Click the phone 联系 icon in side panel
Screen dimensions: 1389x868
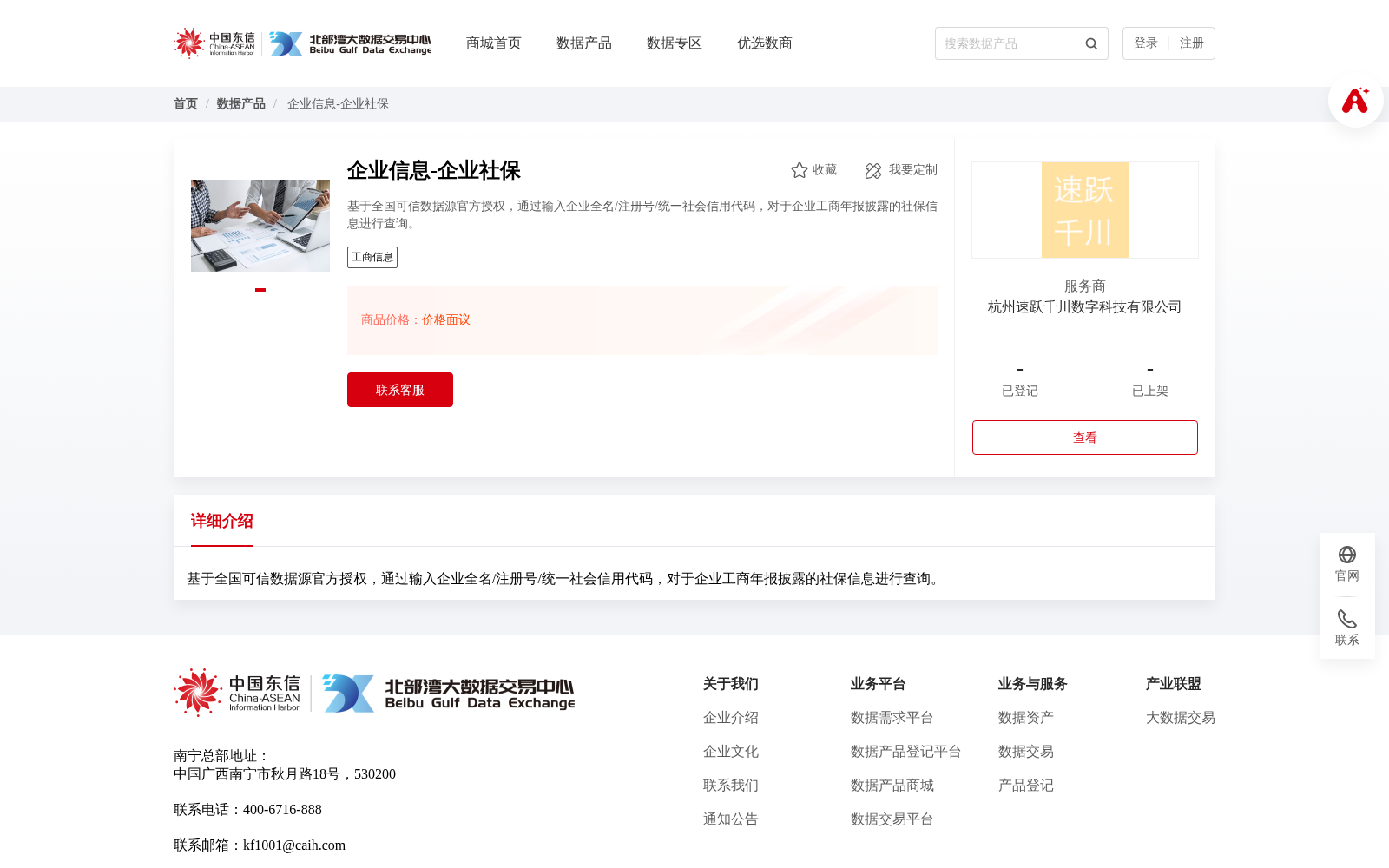point(1347,619)
